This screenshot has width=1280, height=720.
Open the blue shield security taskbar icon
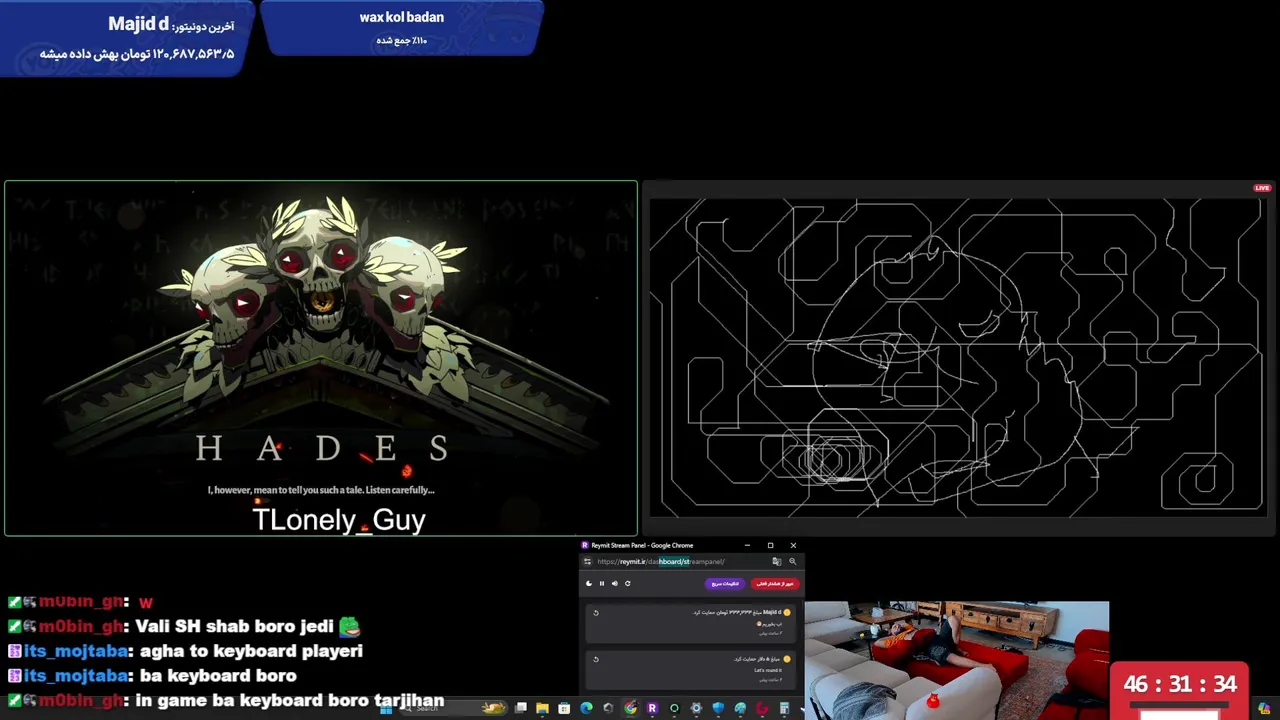pos(718,708)
